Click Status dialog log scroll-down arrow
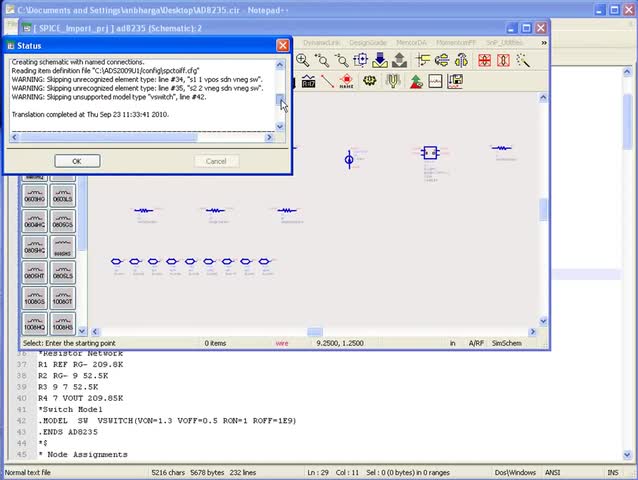The width and height of the screenshot is (638, 480). [x=280, y=127]
